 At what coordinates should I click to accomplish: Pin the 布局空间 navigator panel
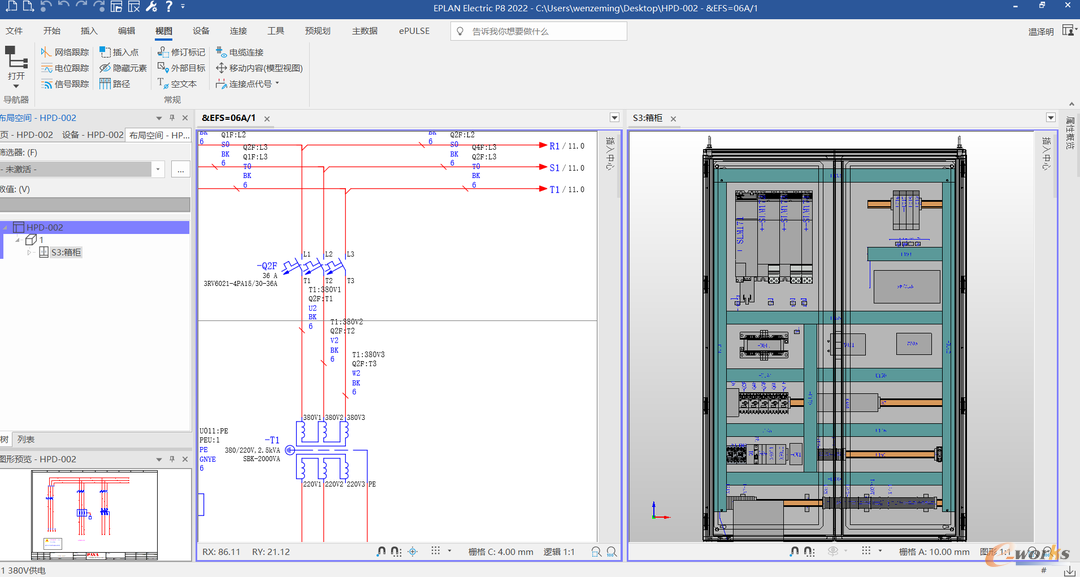172,118
